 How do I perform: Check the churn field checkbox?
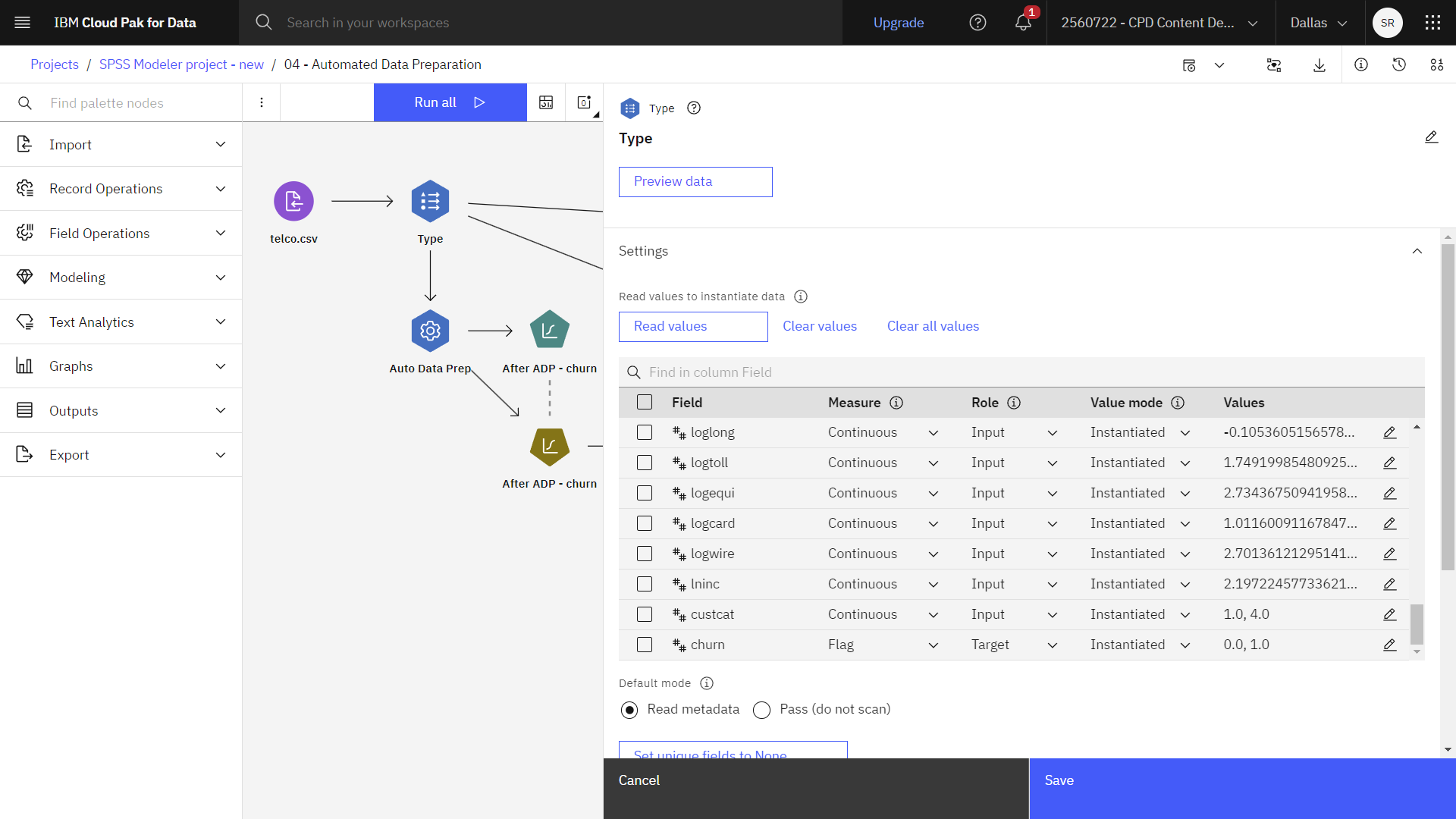[x=645, y=645]
